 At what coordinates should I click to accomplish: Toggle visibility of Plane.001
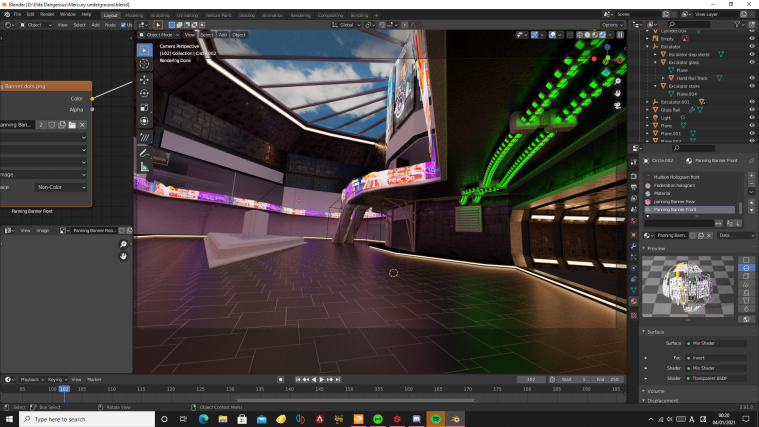pos(752,134)
